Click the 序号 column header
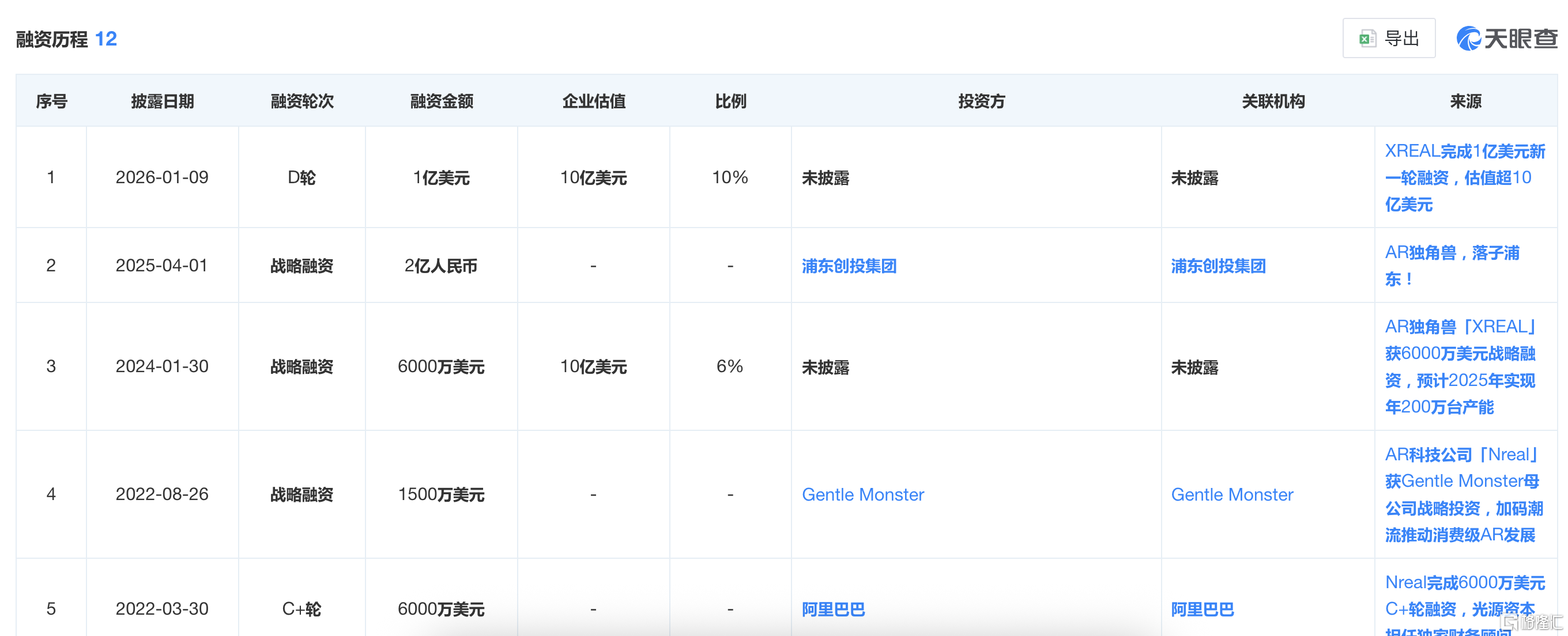The width and height of the screenshot is (1568, 636). click(51, 101)
